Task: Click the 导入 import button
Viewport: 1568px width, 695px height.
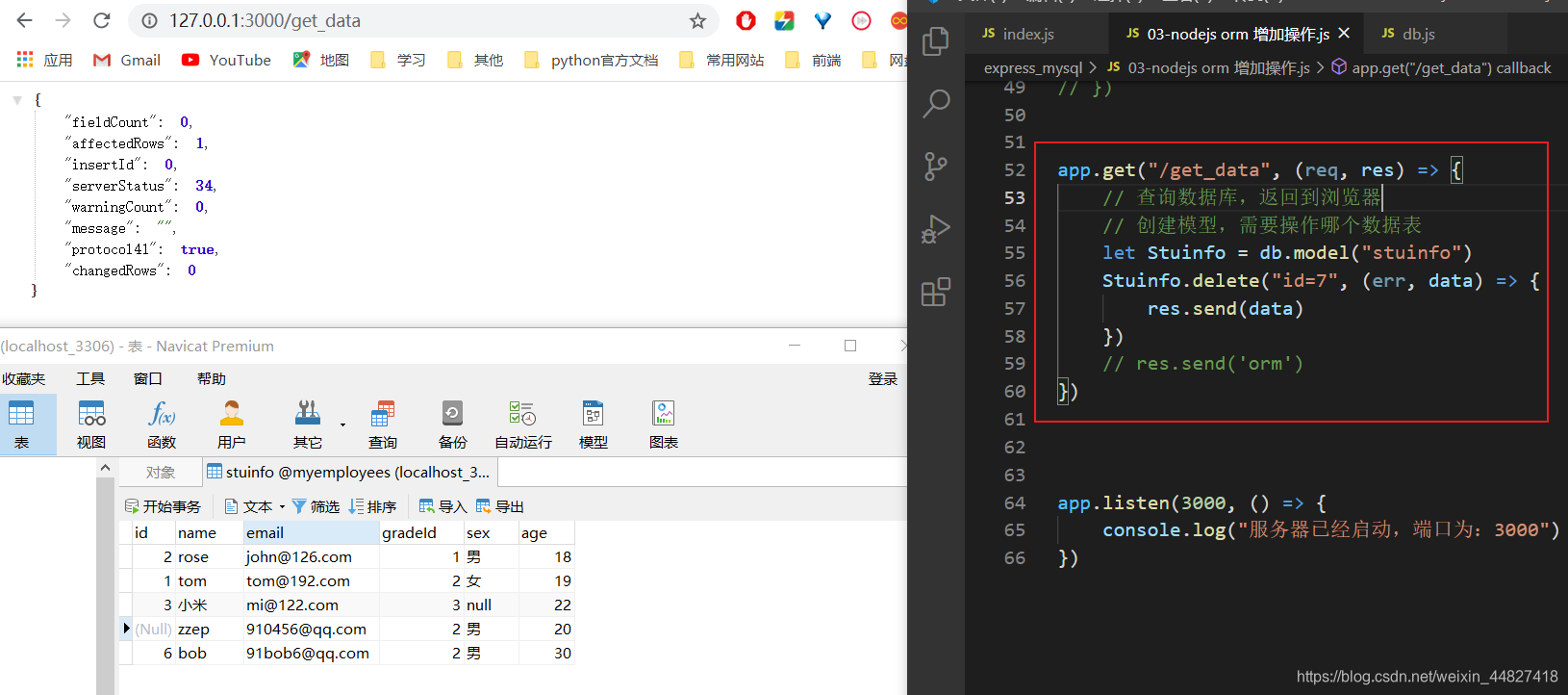Action: click(x=443, y=506)
